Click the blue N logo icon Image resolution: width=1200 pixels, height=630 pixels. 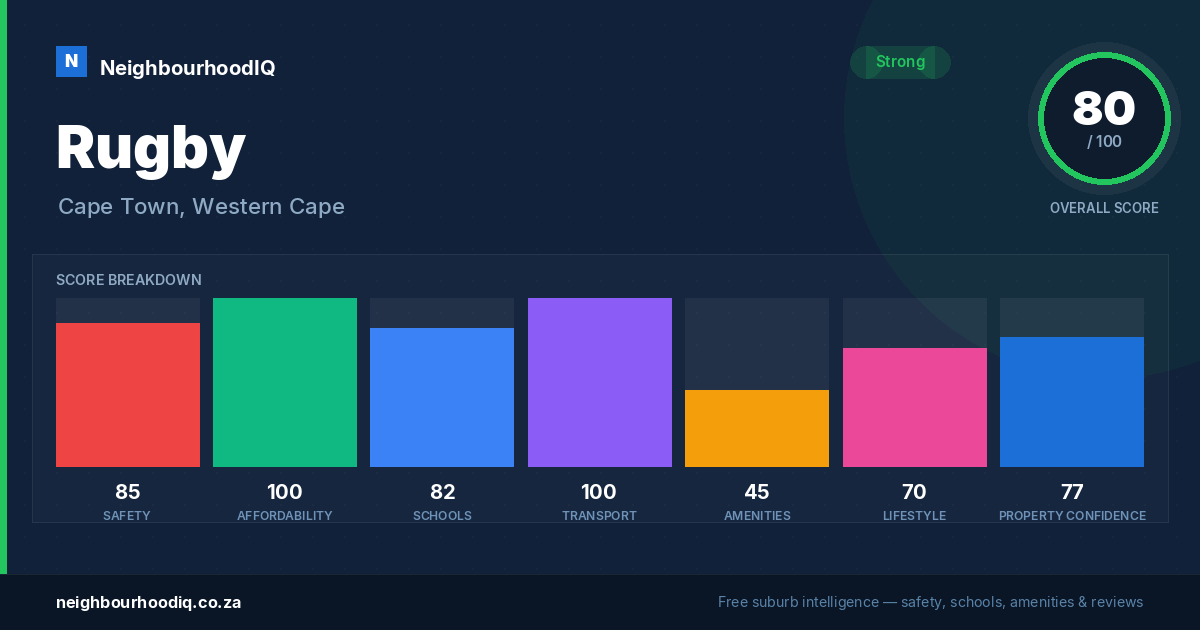(71, 61)
